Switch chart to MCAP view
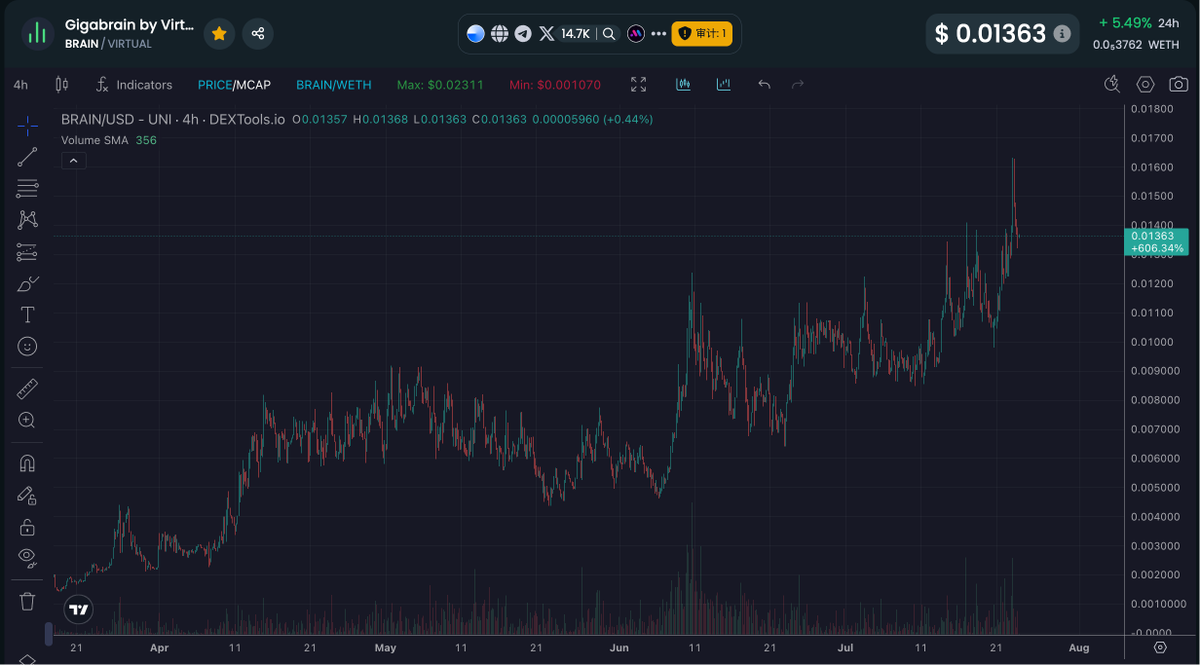1200x665 pixels. click(253, 85)
